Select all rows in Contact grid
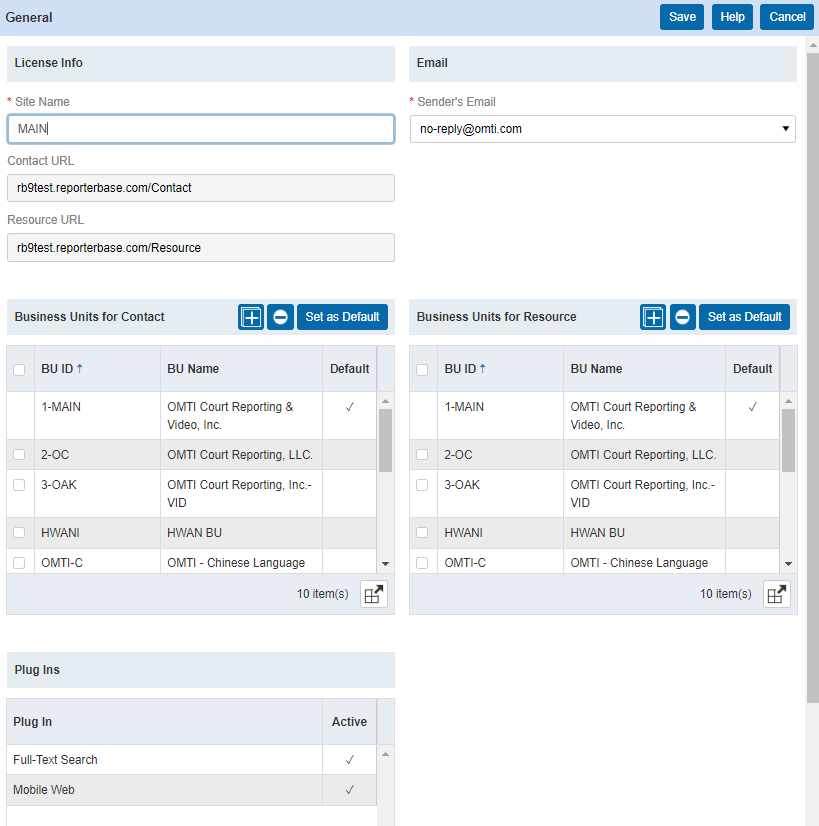Image resolution: width=819 pixels, height=826 pixels. (19, 370)
